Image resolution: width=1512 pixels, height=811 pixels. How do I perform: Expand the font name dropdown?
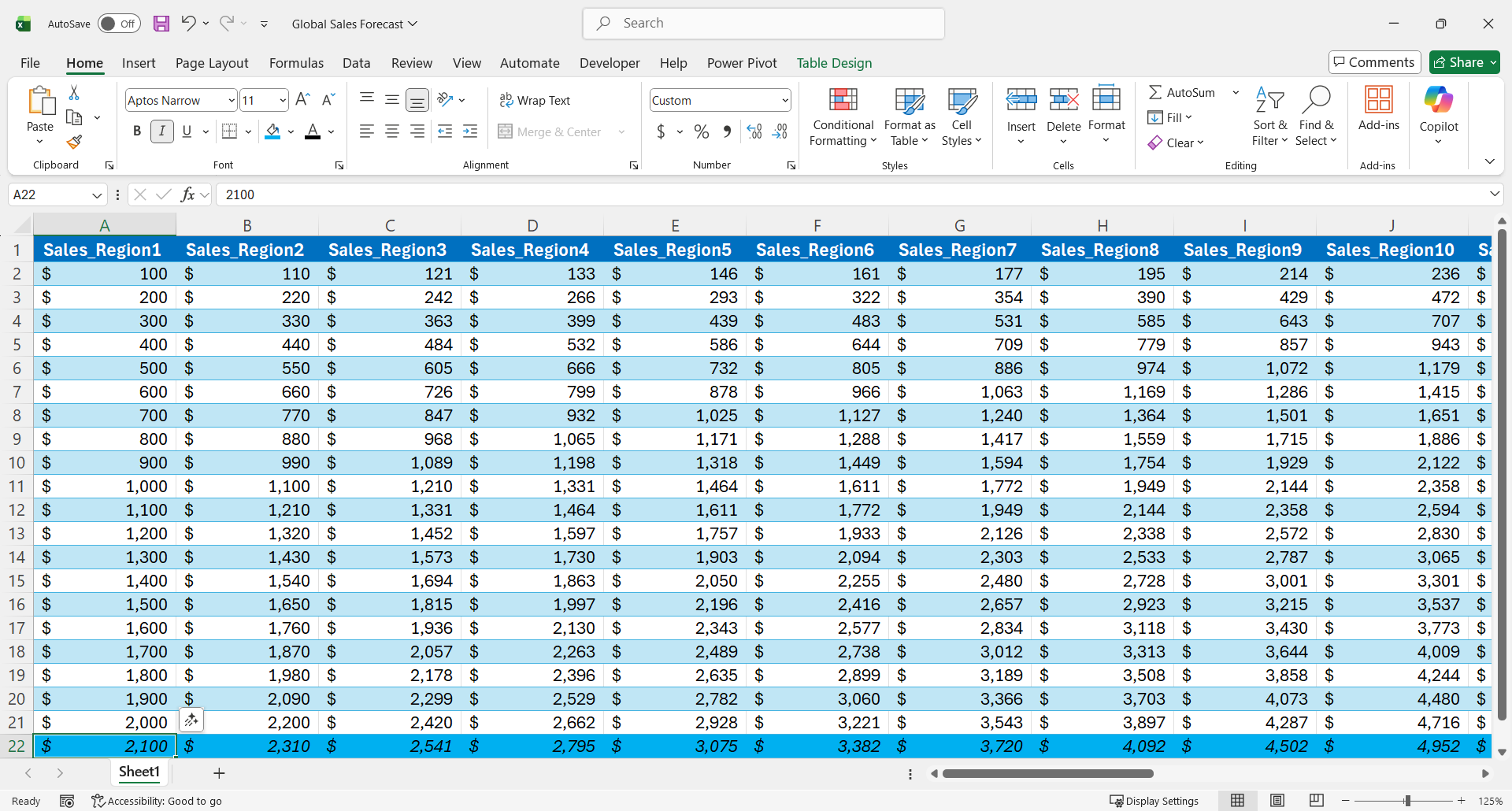(231, 101)
